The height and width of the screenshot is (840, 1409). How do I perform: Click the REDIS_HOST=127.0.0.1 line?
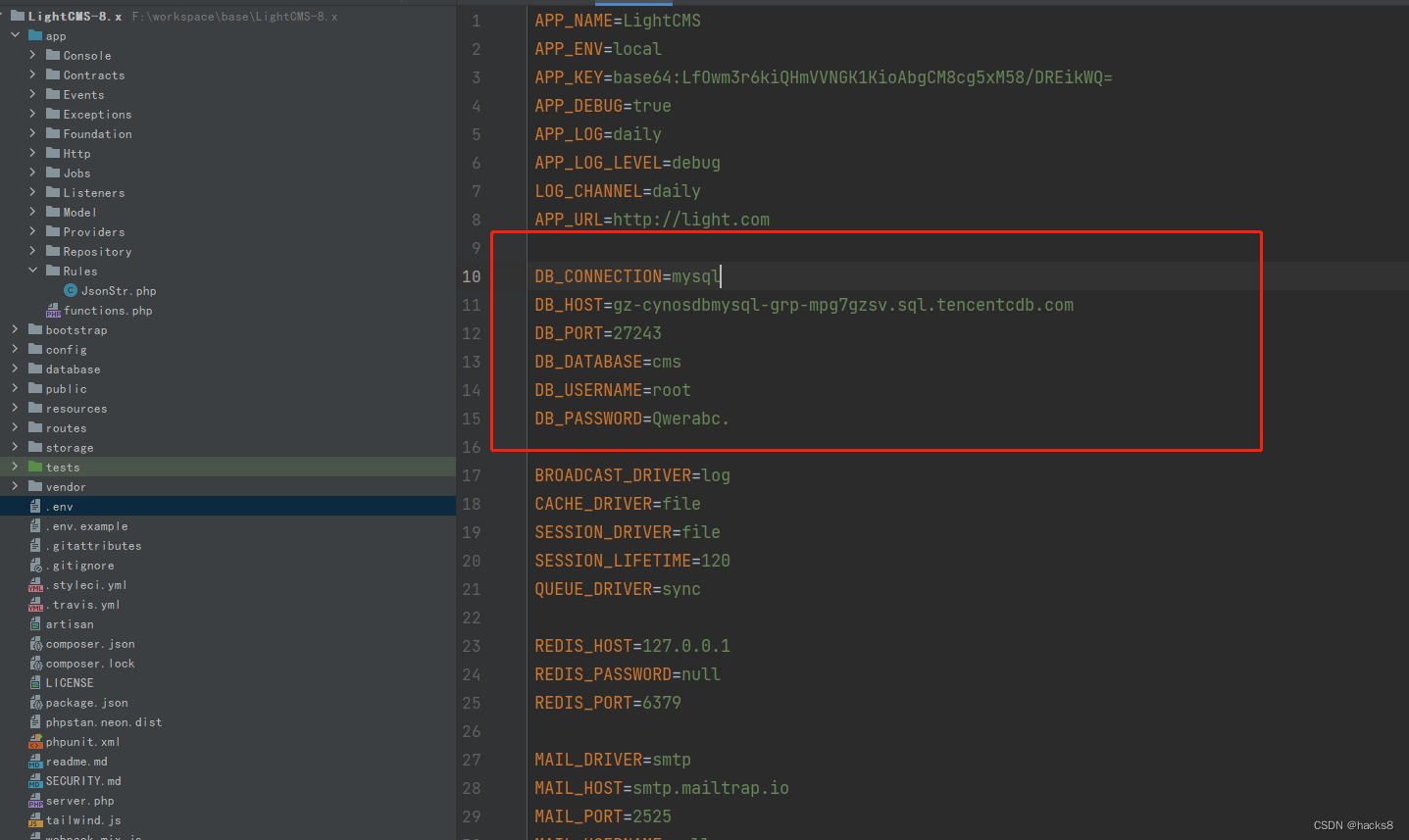[x=632, y=646]
